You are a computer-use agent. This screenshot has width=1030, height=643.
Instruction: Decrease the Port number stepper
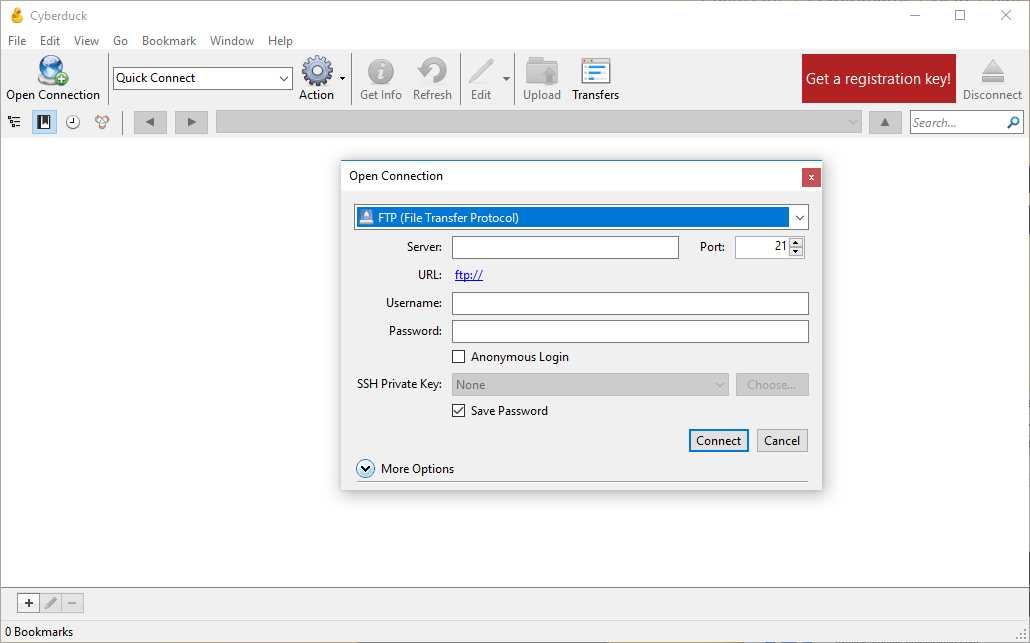point(796,252)
